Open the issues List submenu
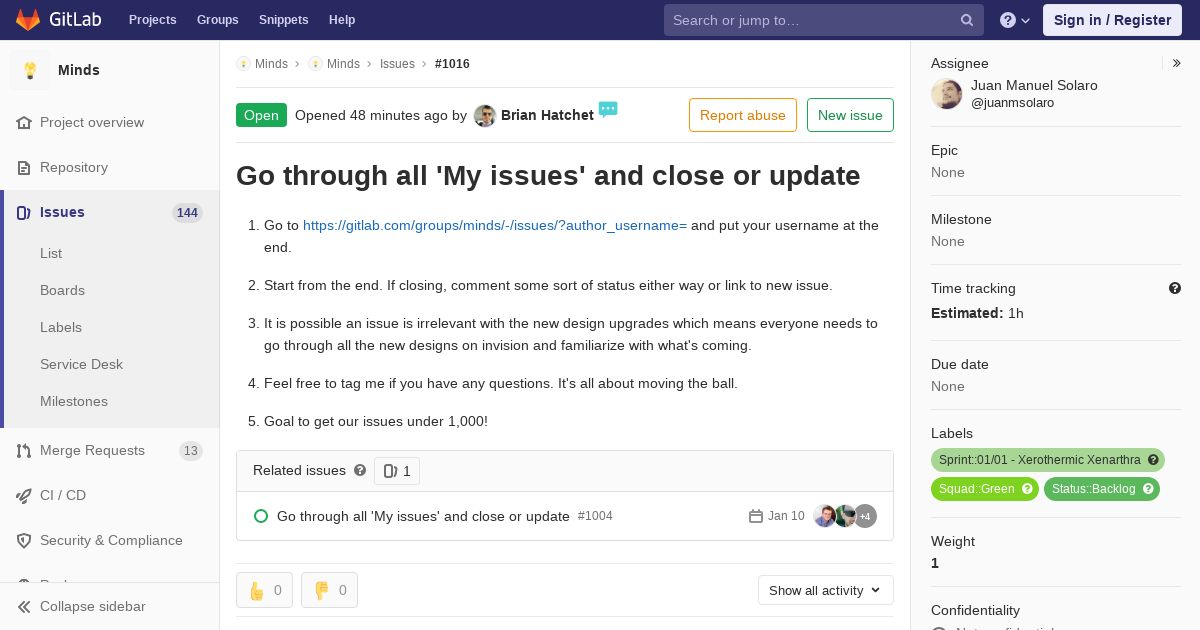 (51, 253)
